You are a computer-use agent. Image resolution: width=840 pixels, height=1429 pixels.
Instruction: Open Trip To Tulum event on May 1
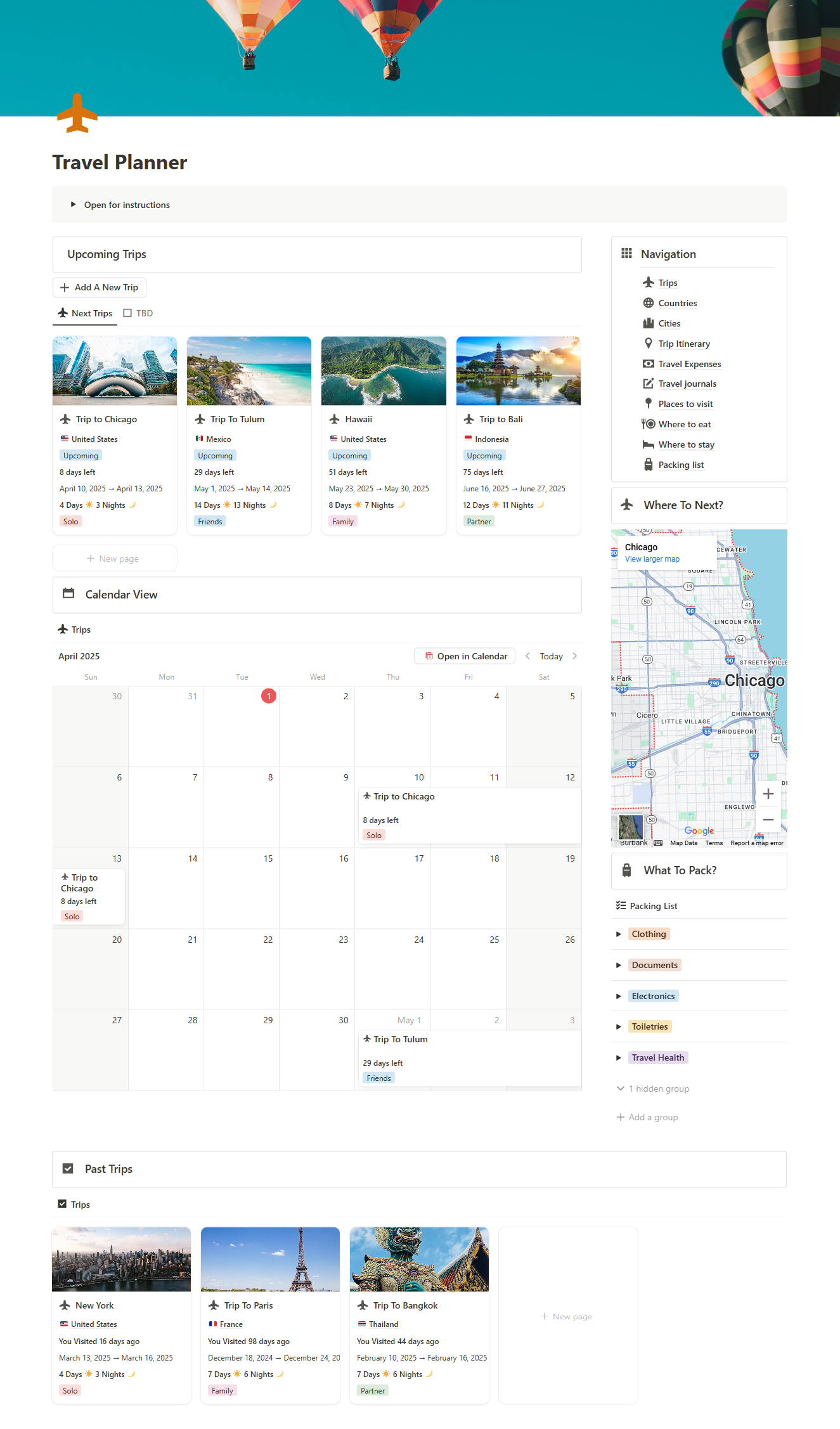click(470, 1058)
